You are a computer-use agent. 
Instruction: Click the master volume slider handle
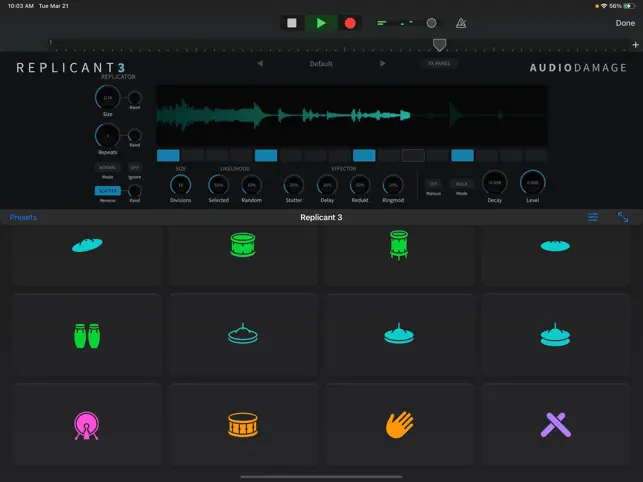pos(431,23)
